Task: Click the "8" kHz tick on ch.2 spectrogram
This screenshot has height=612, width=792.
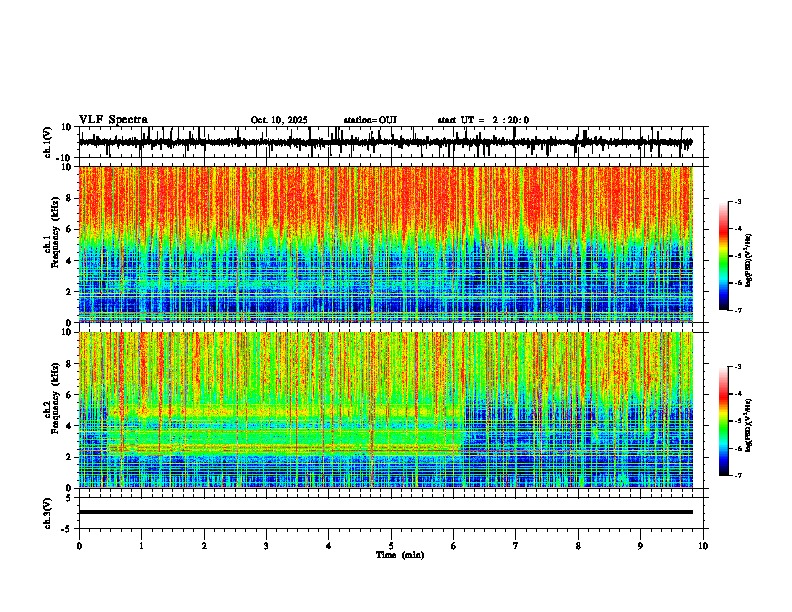Action: point(70,364)
